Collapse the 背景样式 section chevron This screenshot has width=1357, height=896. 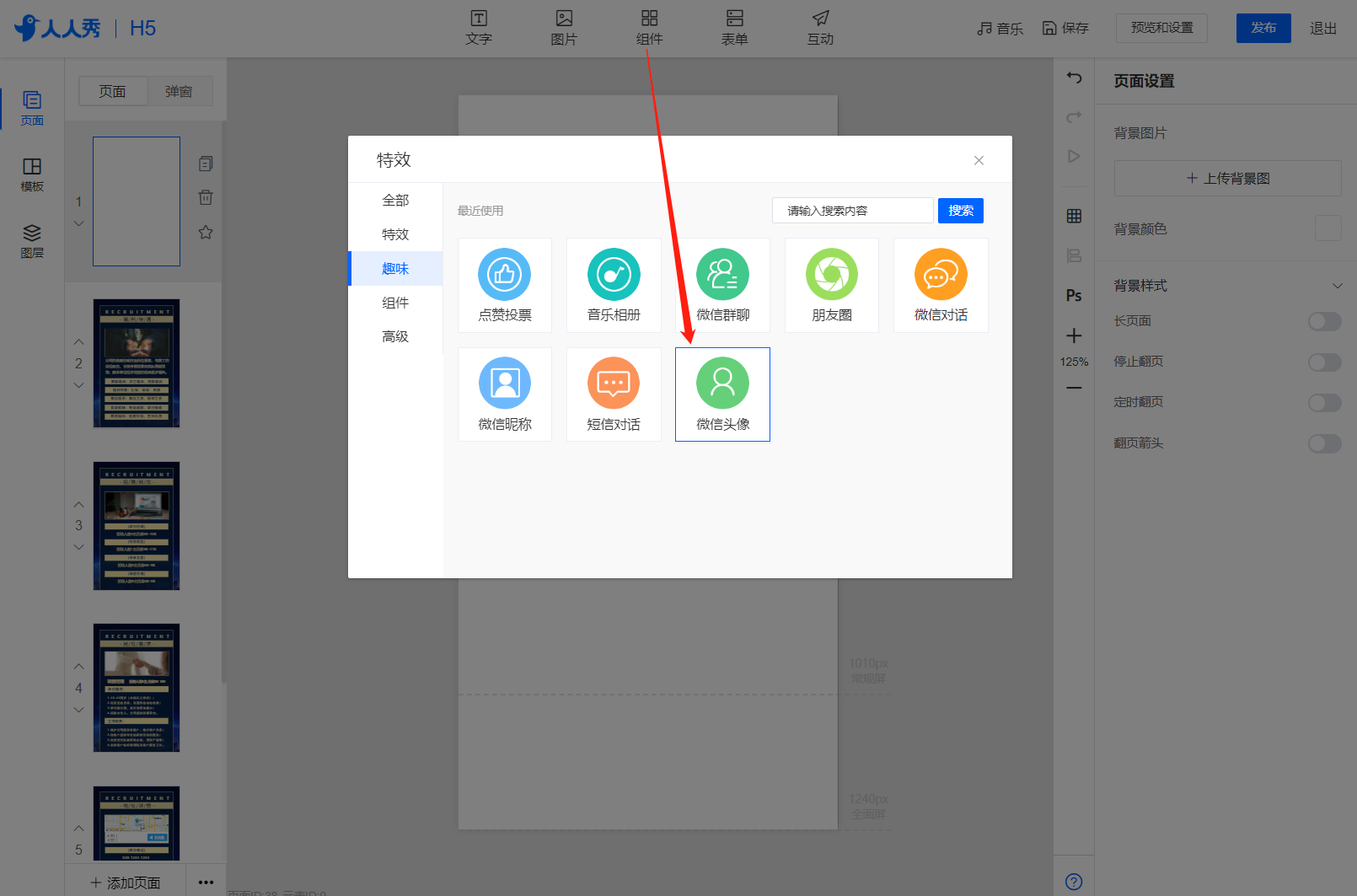1337,286
